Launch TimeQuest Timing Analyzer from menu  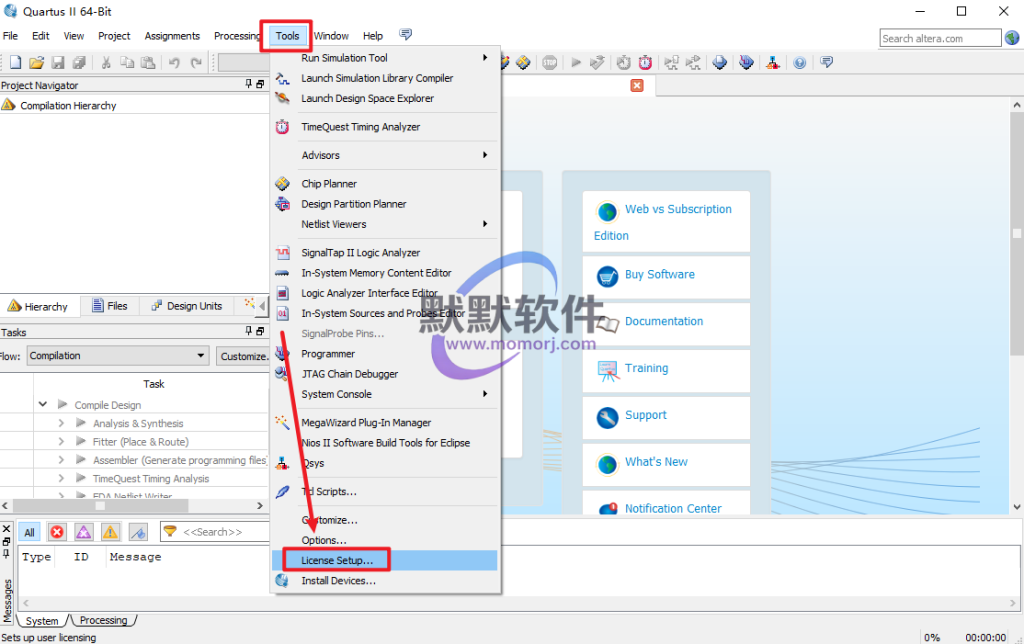(385, 127)
